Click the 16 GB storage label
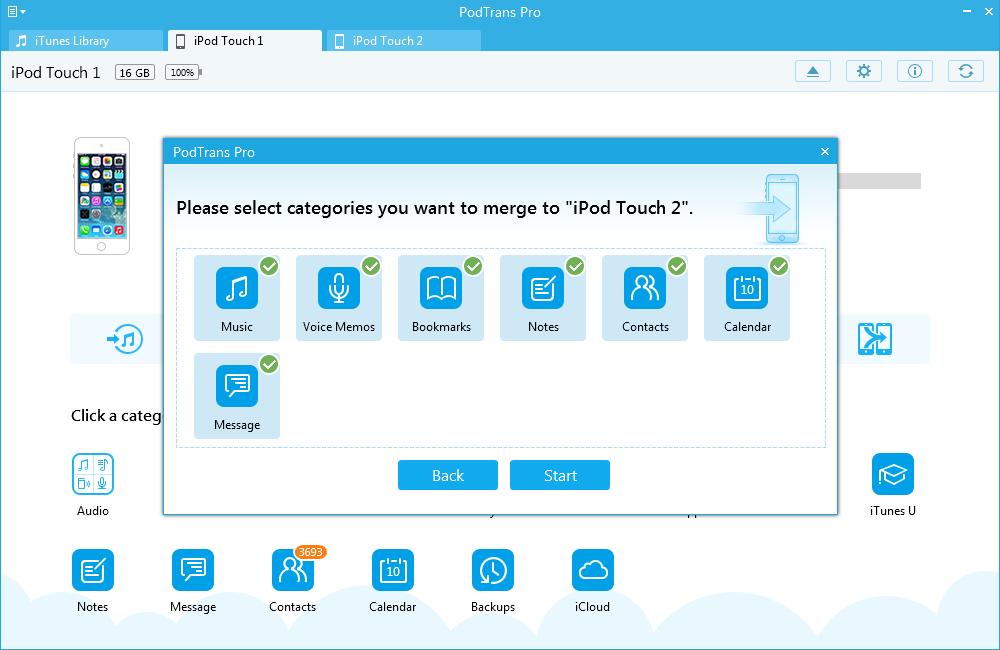Screen dimensions: 1000x650 coord(135,73)
